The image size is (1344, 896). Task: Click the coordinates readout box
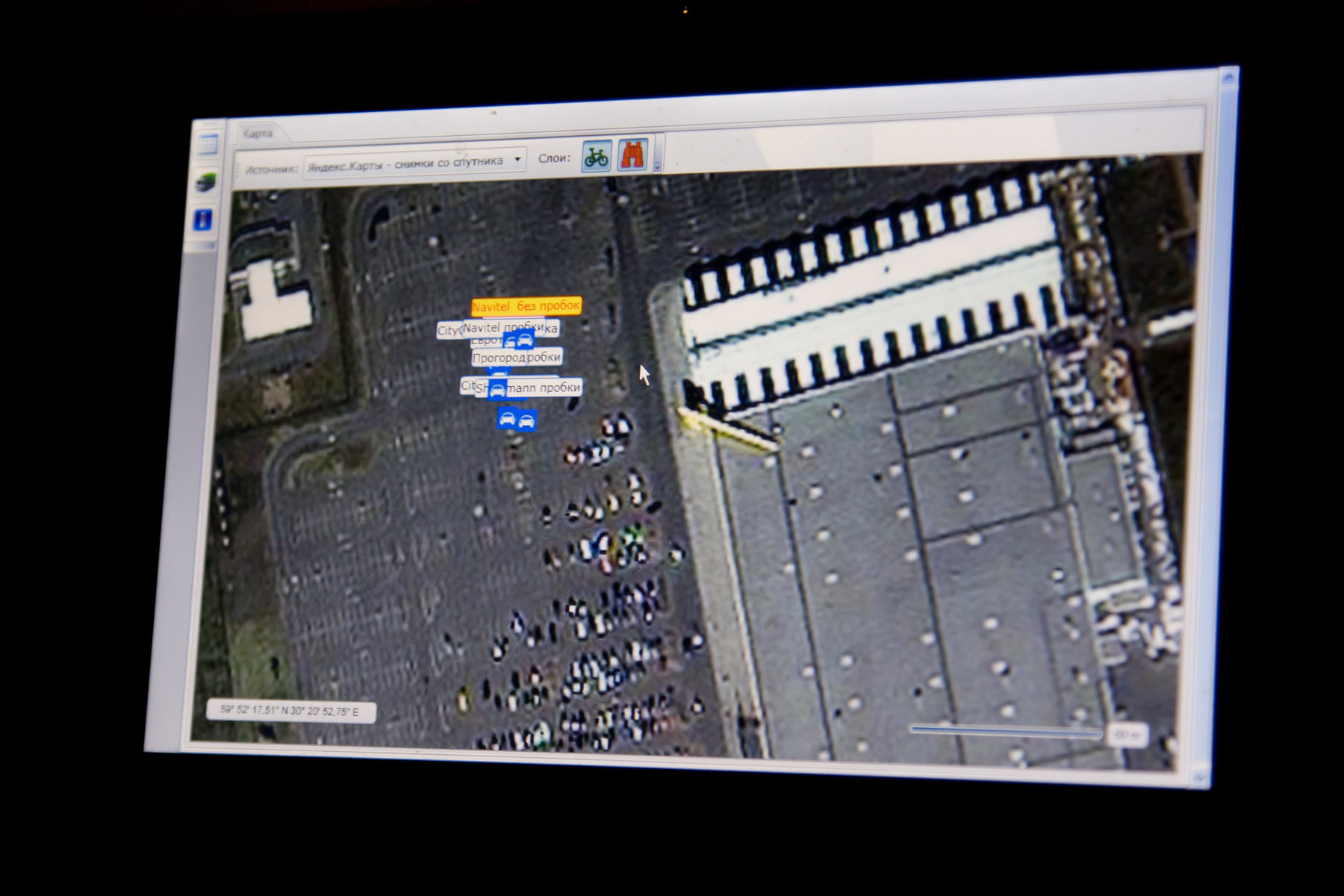click(290, 711)
